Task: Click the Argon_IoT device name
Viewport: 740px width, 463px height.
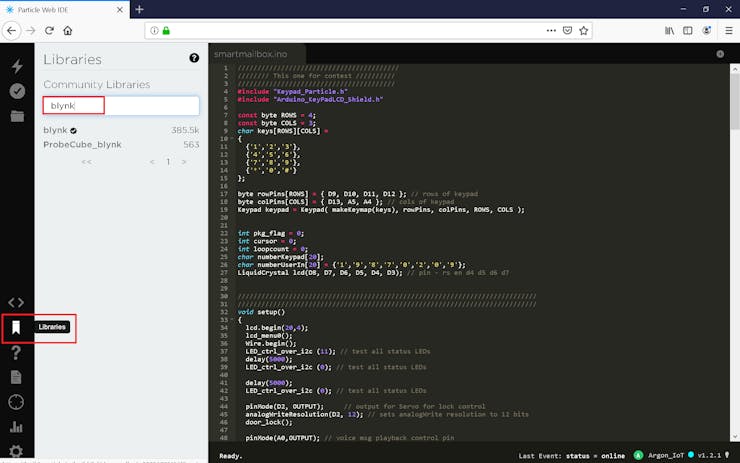Action: point(666,455)
